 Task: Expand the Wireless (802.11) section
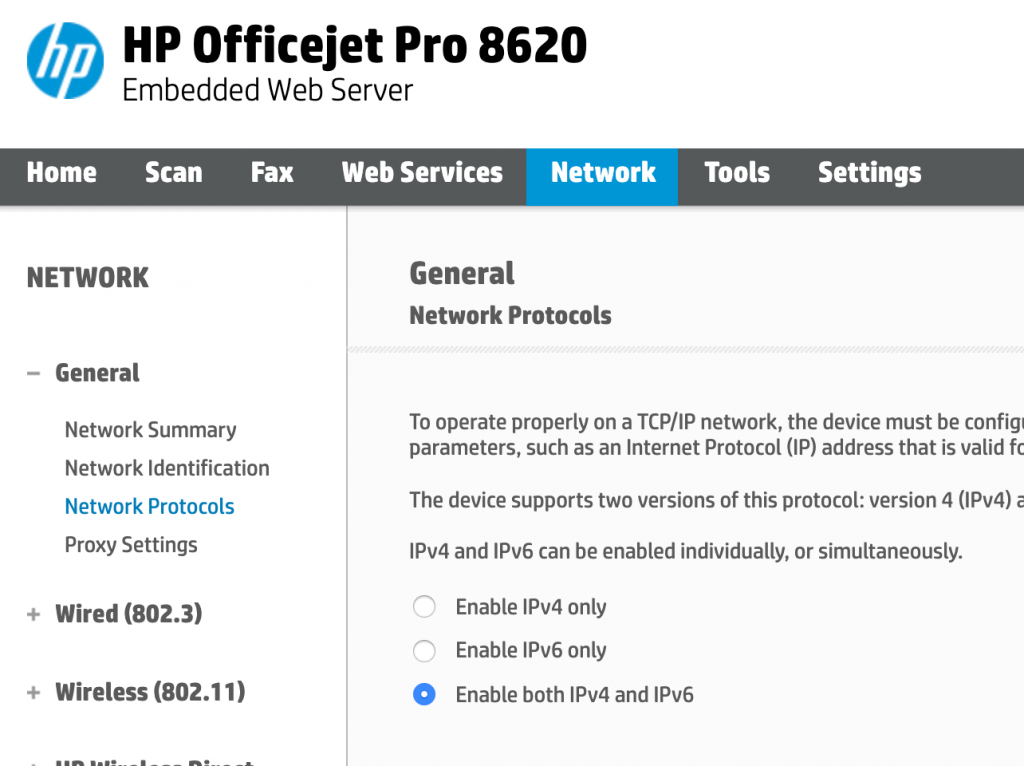coord(34,692)
